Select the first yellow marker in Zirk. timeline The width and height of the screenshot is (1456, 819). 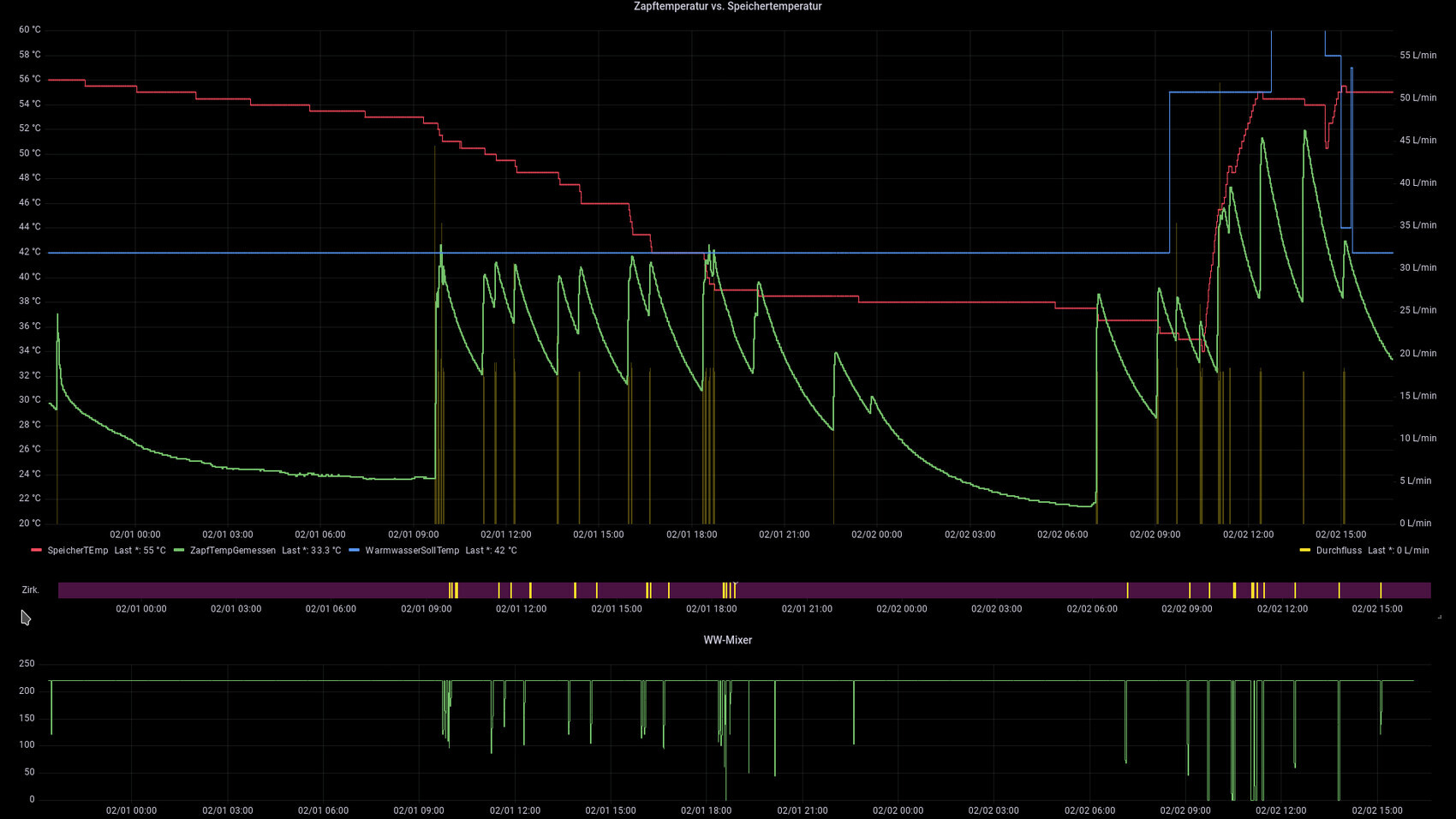[x=450, y=590]
